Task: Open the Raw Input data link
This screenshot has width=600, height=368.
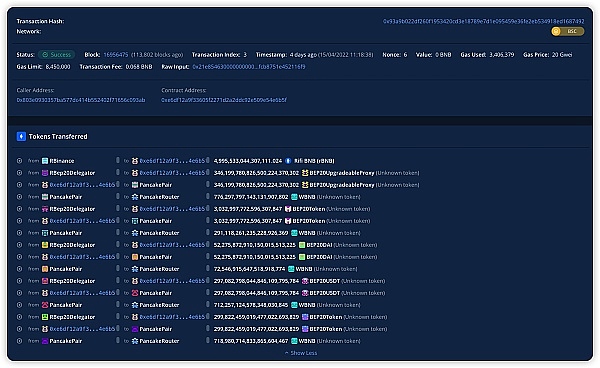Action: pos(249,67)
